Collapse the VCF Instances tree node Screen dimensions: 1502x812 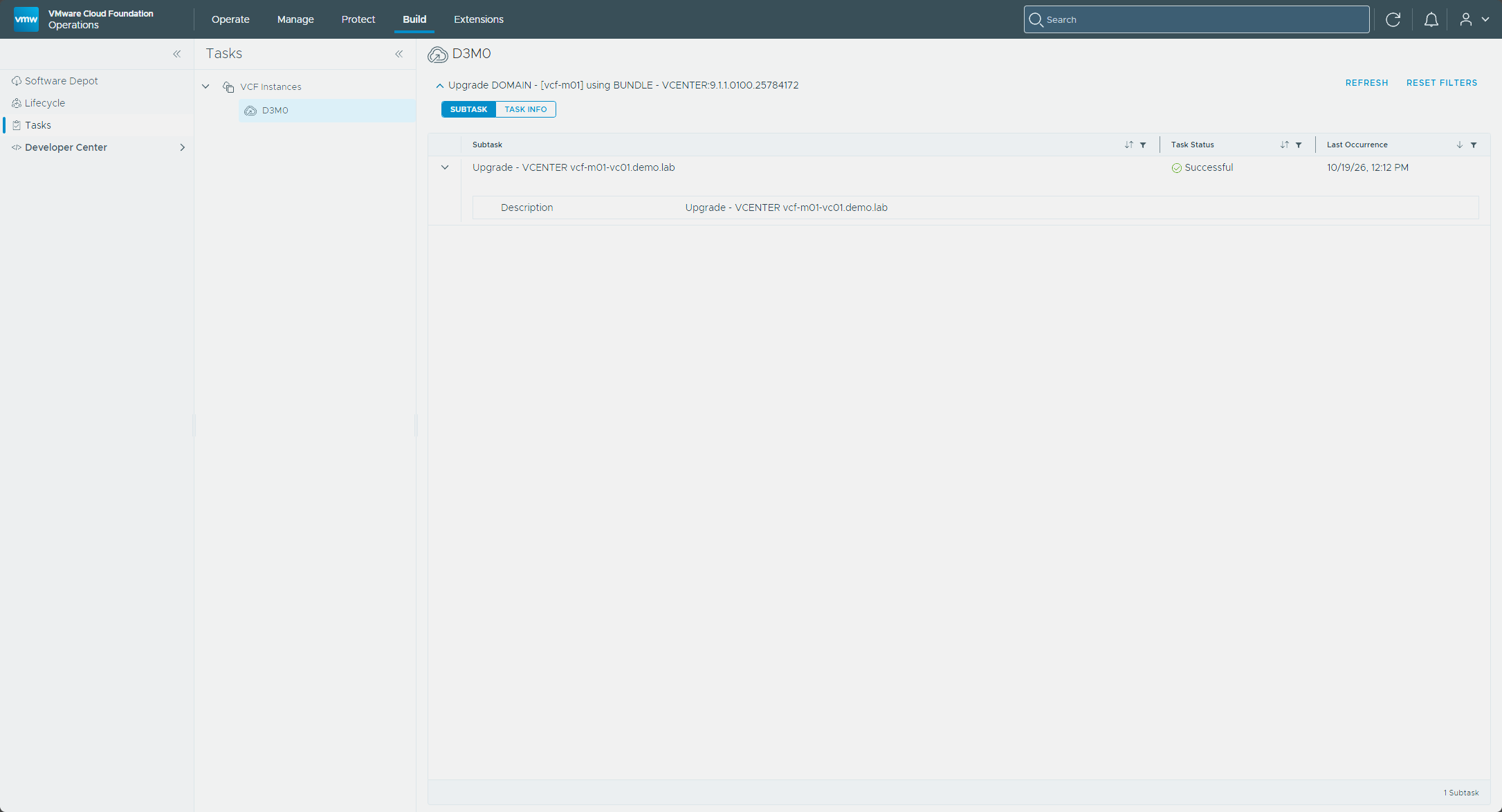[x=205, y=86]
